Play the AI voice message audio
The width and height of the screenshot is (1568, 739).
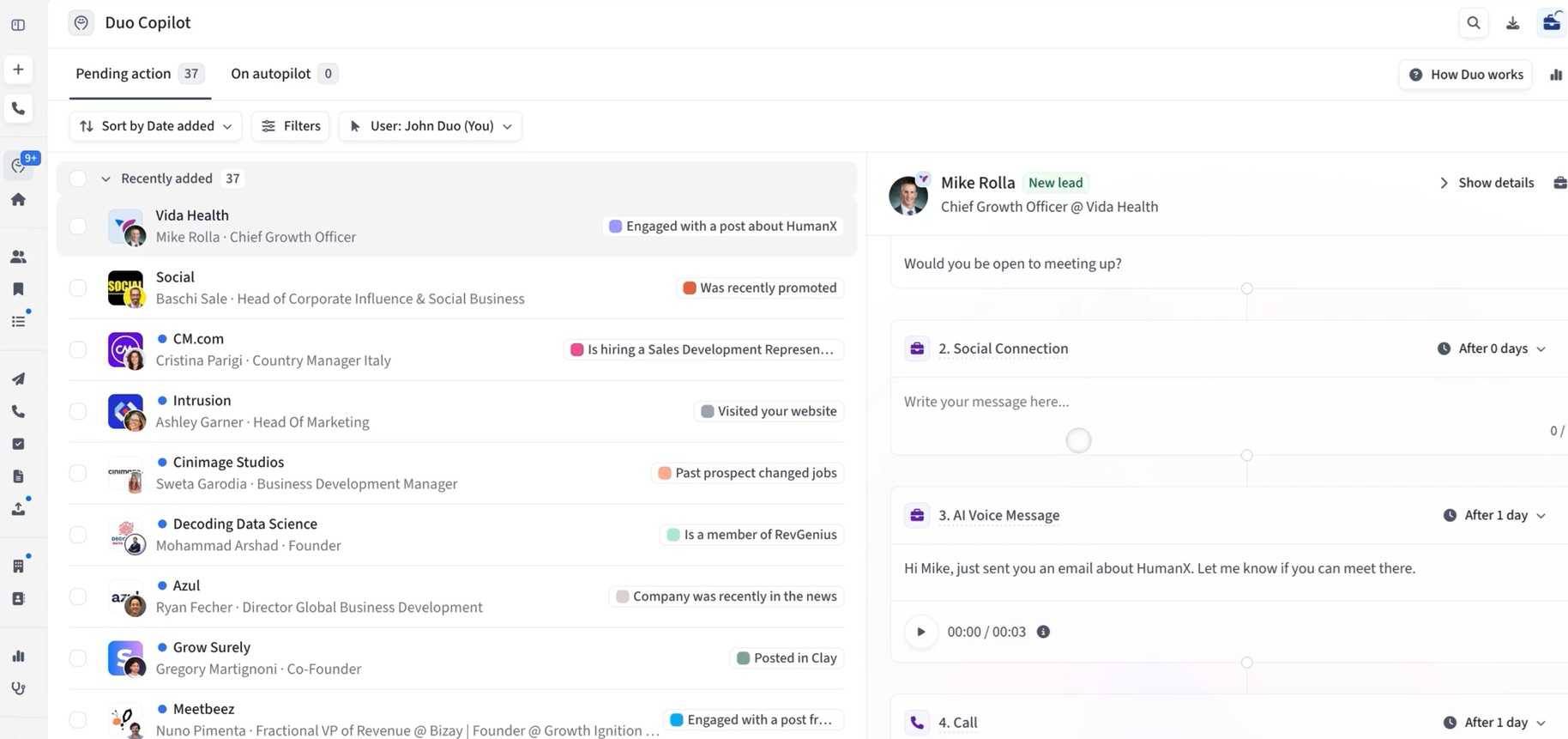pos(921,632)
